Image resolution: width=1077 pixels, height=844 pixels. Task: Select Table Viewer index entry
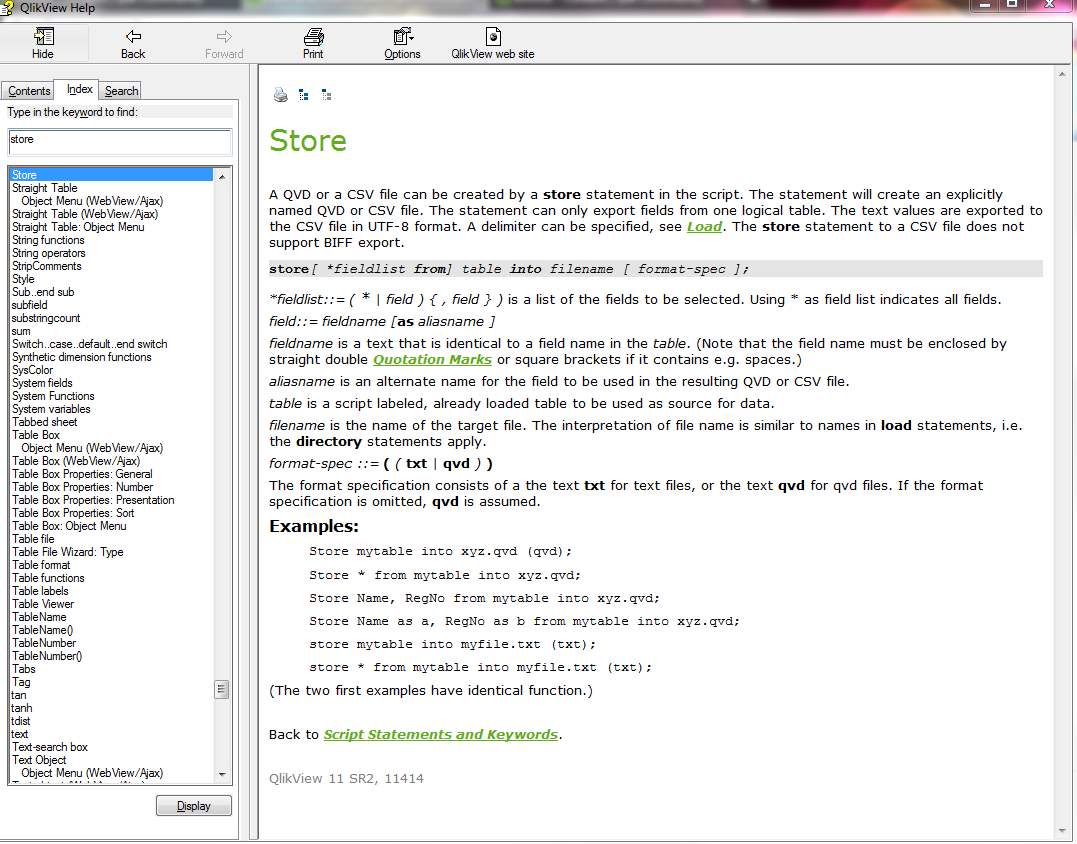(43, 604)
